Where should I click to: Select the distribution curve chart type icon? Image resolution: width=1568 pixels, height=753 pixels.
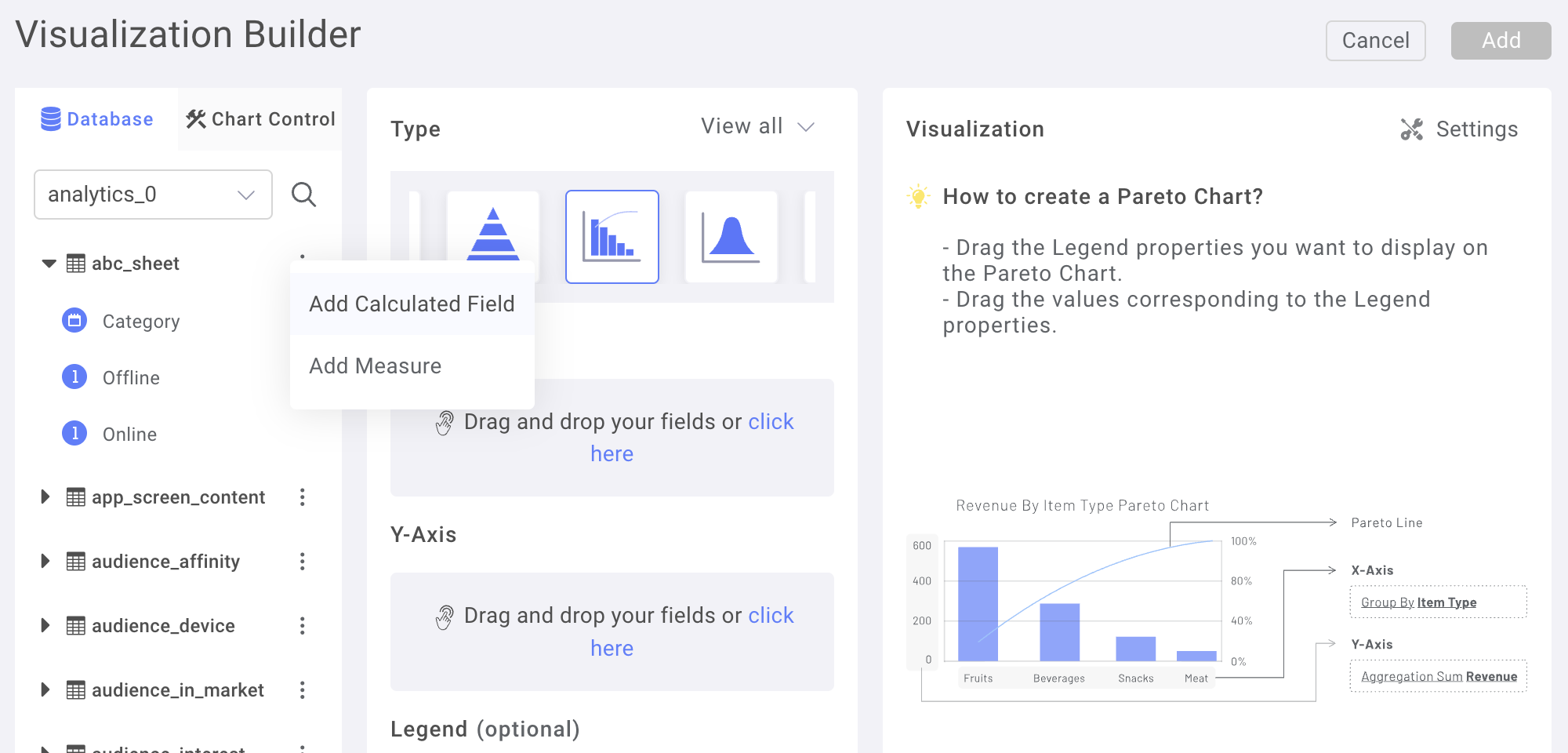[731, 236]
